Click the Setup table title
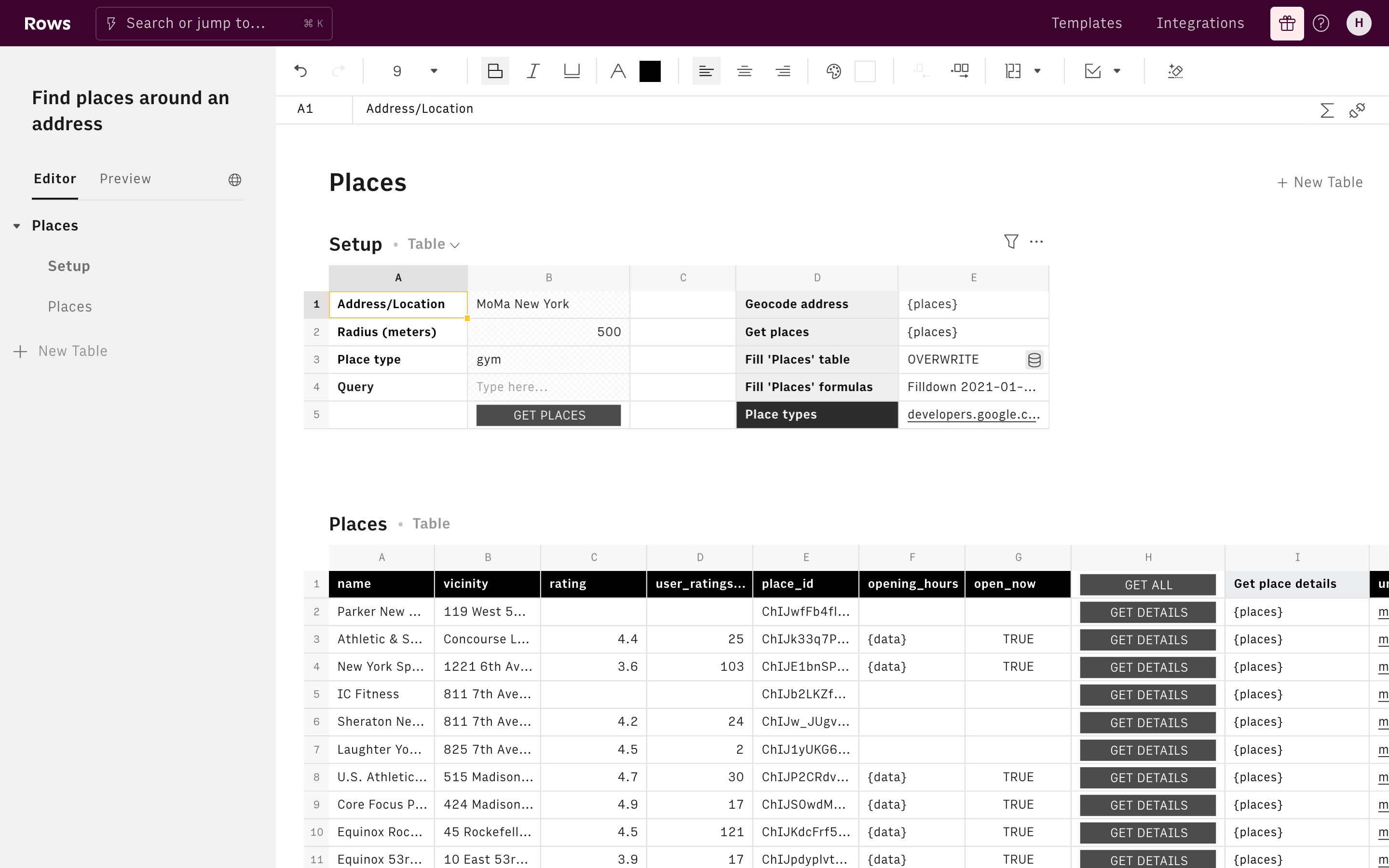Image resolution: width=1389 pixels, height=868 pixels. [x=355, y=244]
